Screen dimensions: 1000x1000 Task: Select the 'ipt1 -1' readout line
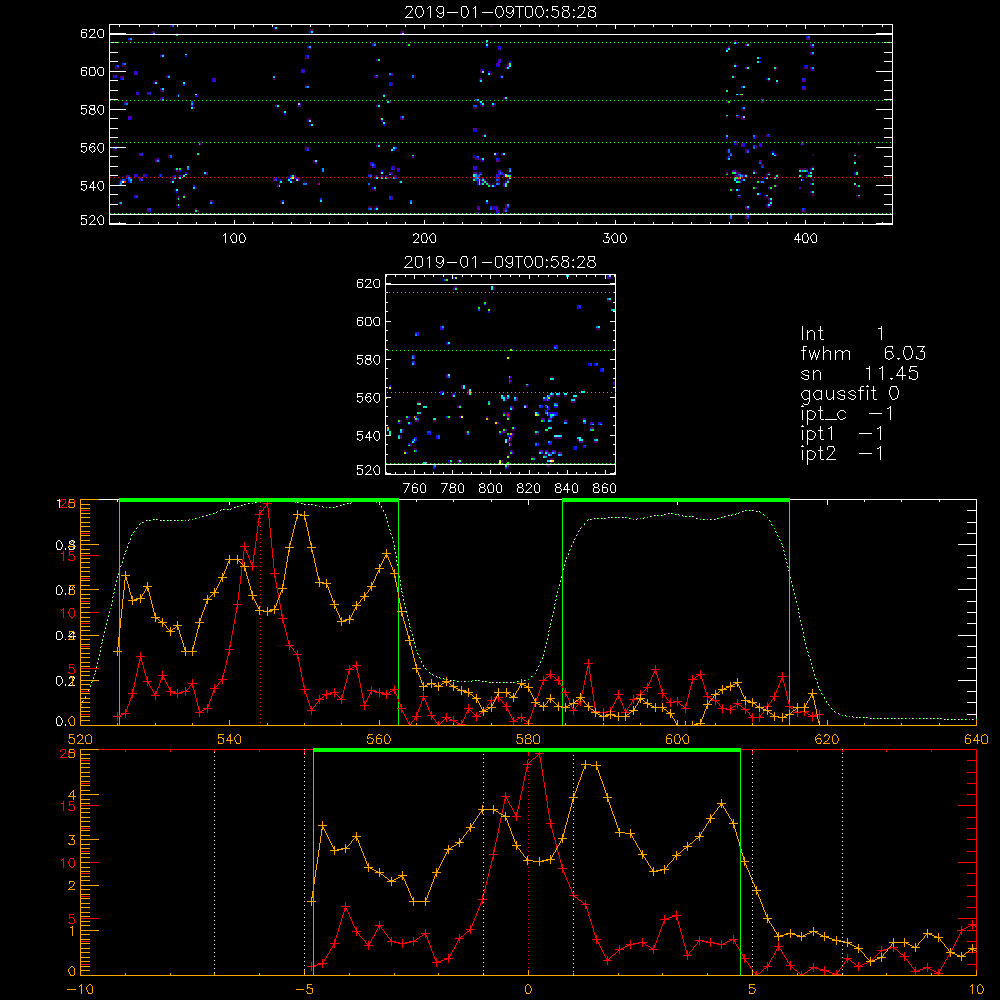[842, 434]
